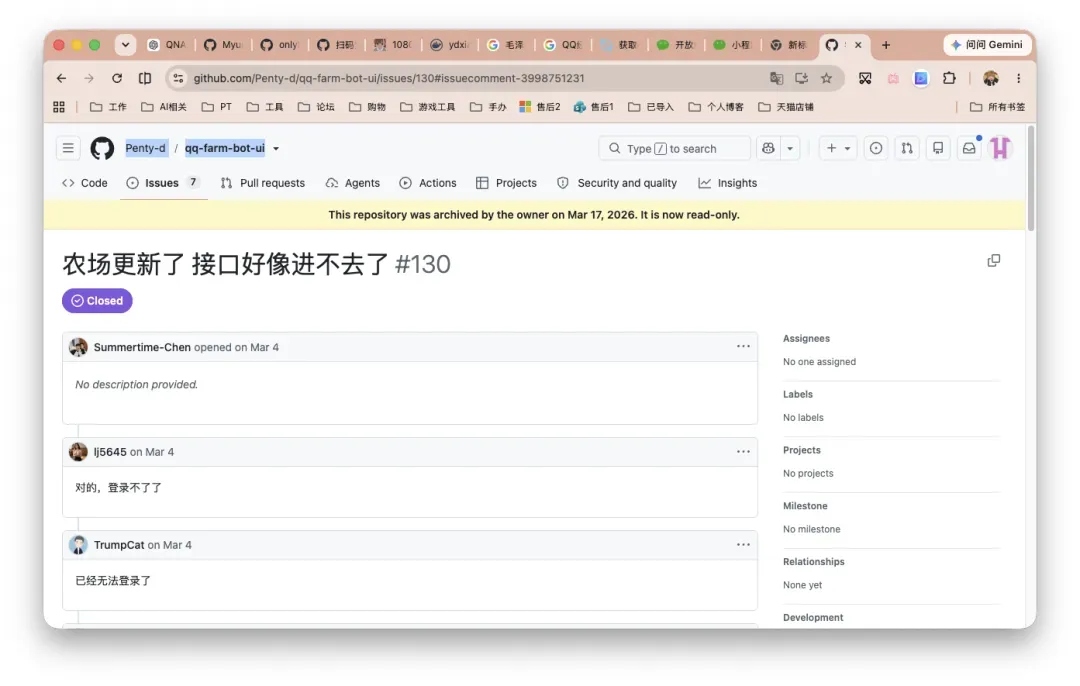The height and width of the screenshot is (686, 1080).
Task: Open the 游戏工具 bookmark folder
Action: tap(428, 107)
